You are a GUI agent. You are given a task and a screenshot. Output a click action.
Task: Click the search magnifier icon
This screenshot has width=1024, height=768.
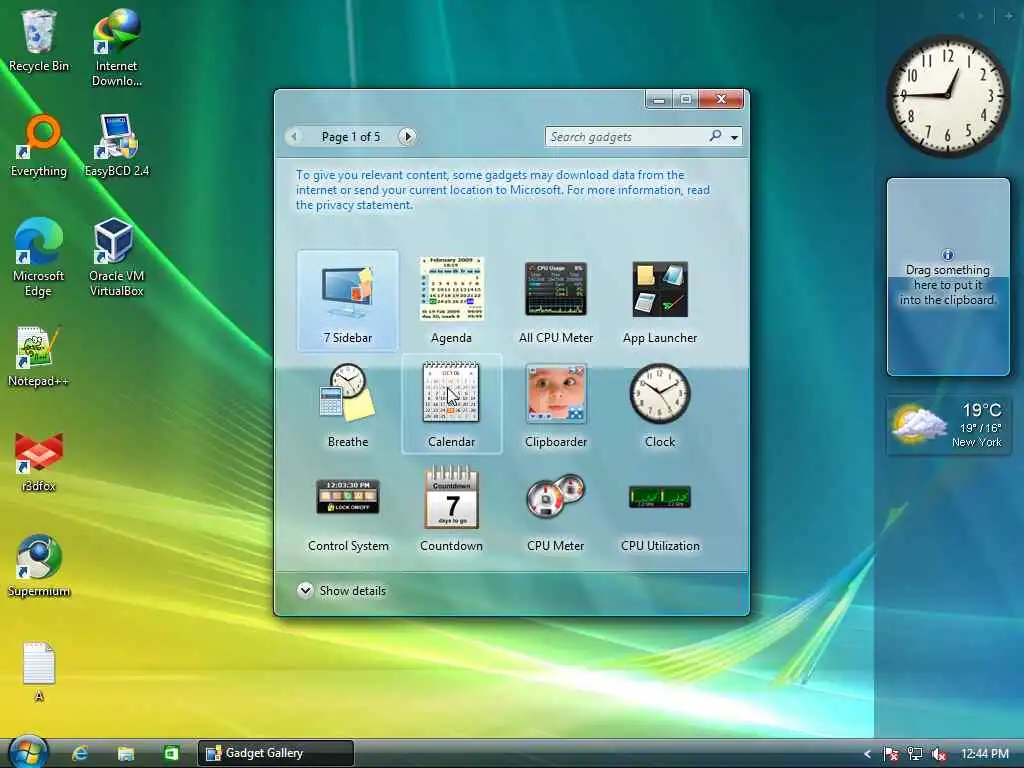pyautogui.click(x=715, y=136)
